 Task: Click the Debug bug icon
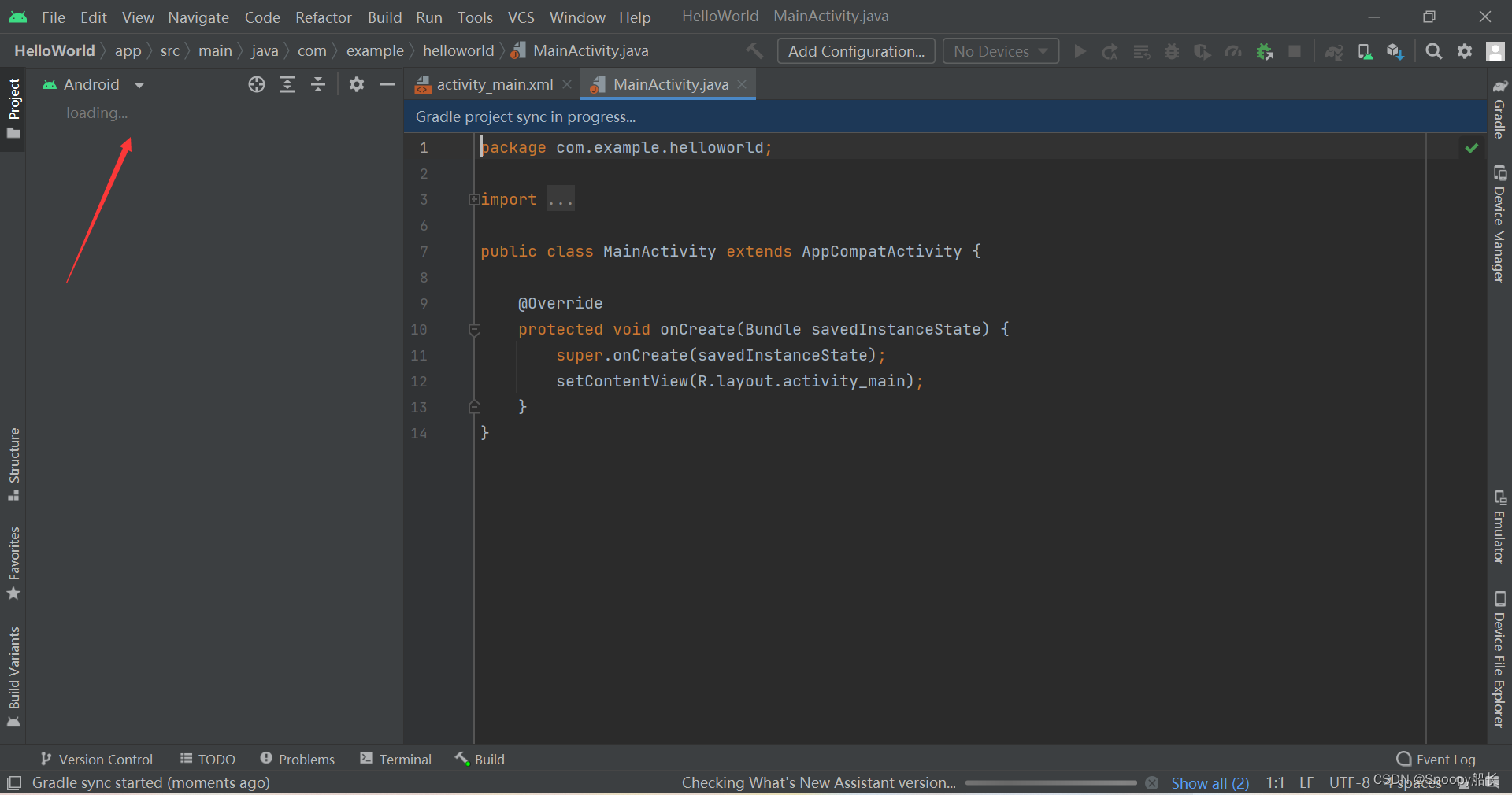point(1172,51)
